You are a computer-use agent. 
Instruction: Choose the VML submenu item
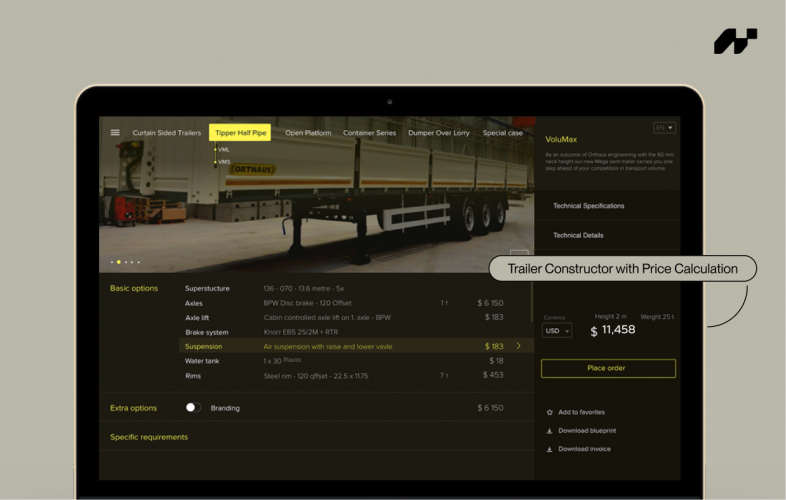(x=224, y=149)
